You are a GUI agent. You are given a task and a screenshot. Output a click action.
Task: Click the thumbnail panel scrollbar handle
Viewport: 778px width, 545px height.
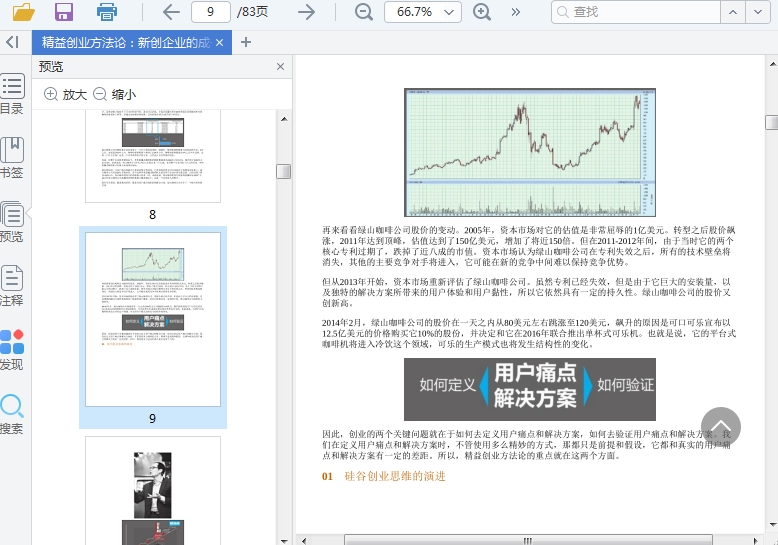click(283, 171)
